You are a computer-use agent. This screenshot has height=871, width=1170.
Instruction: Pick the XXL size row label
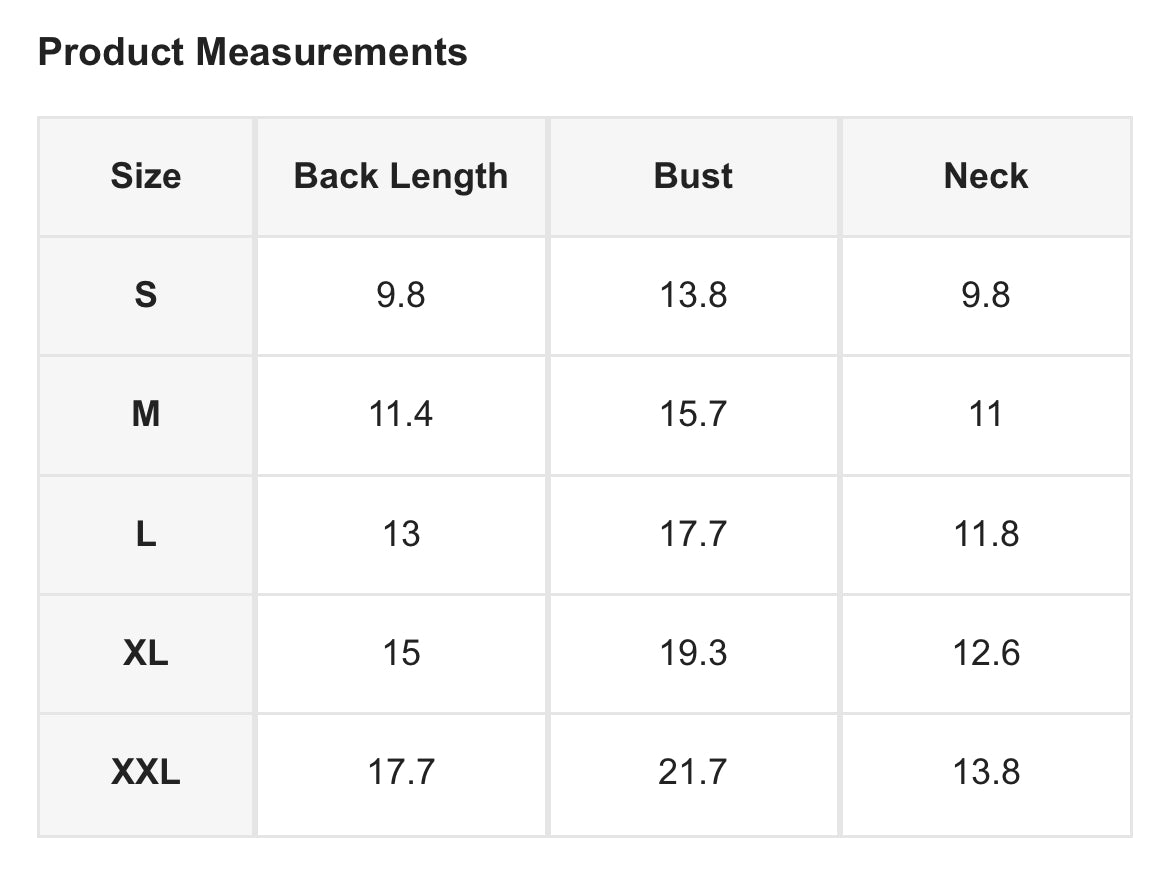(x=146, y=772)
